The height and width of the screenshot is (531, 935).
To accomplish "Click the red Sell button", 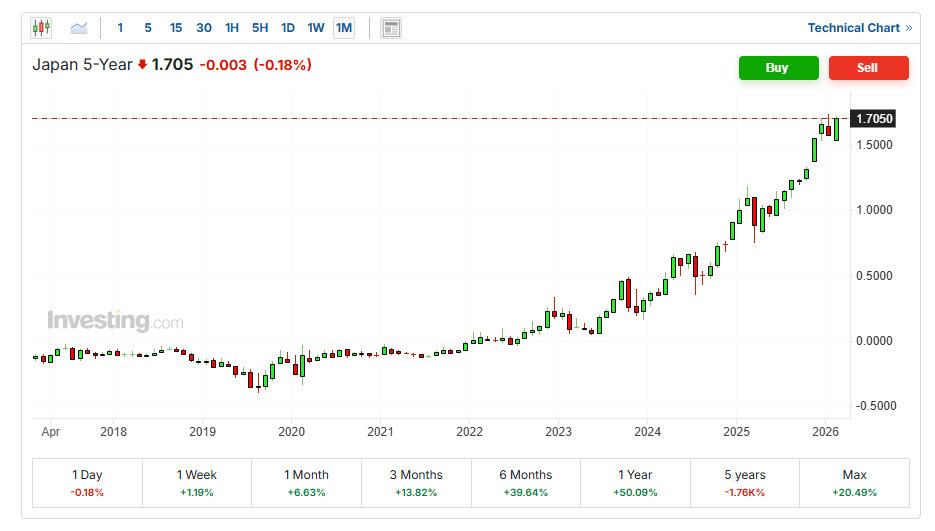I will point(869,68).
